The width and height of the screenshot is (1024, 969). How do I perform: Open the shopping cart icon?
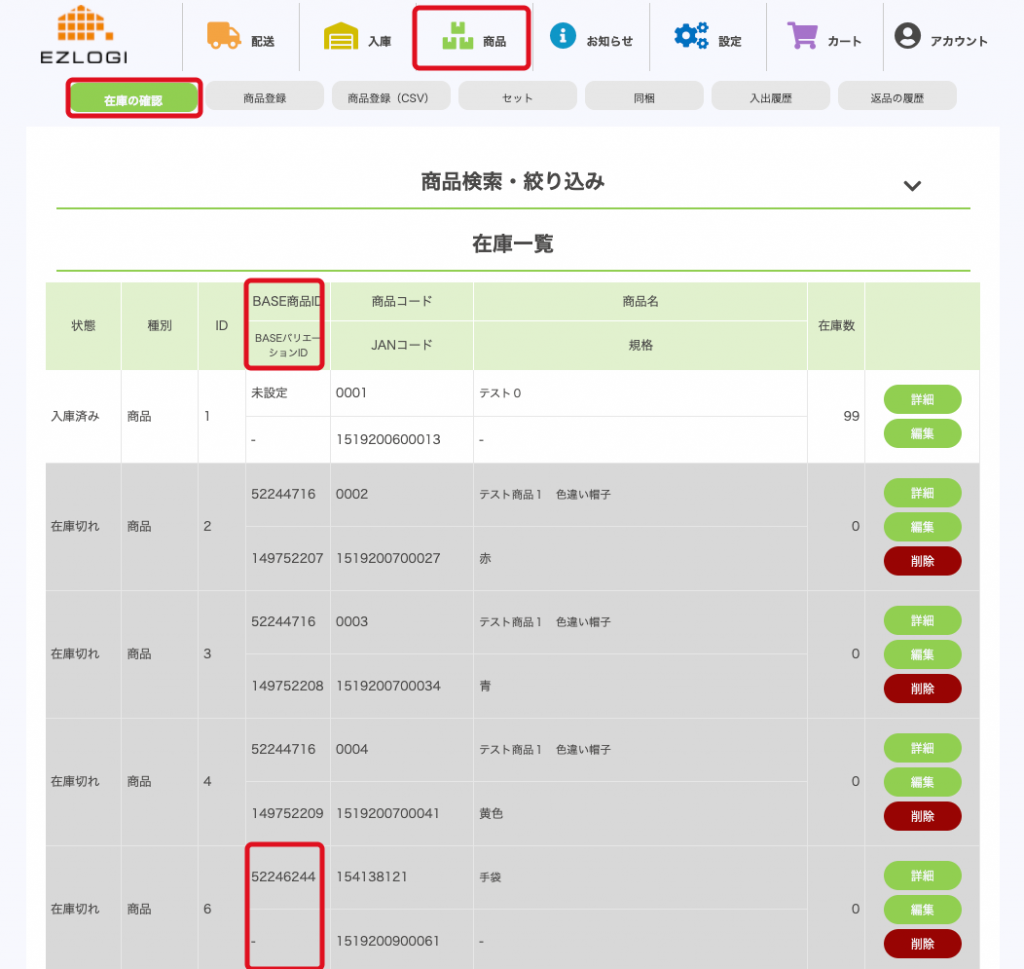pyautogui.click(x=802, y=36)
